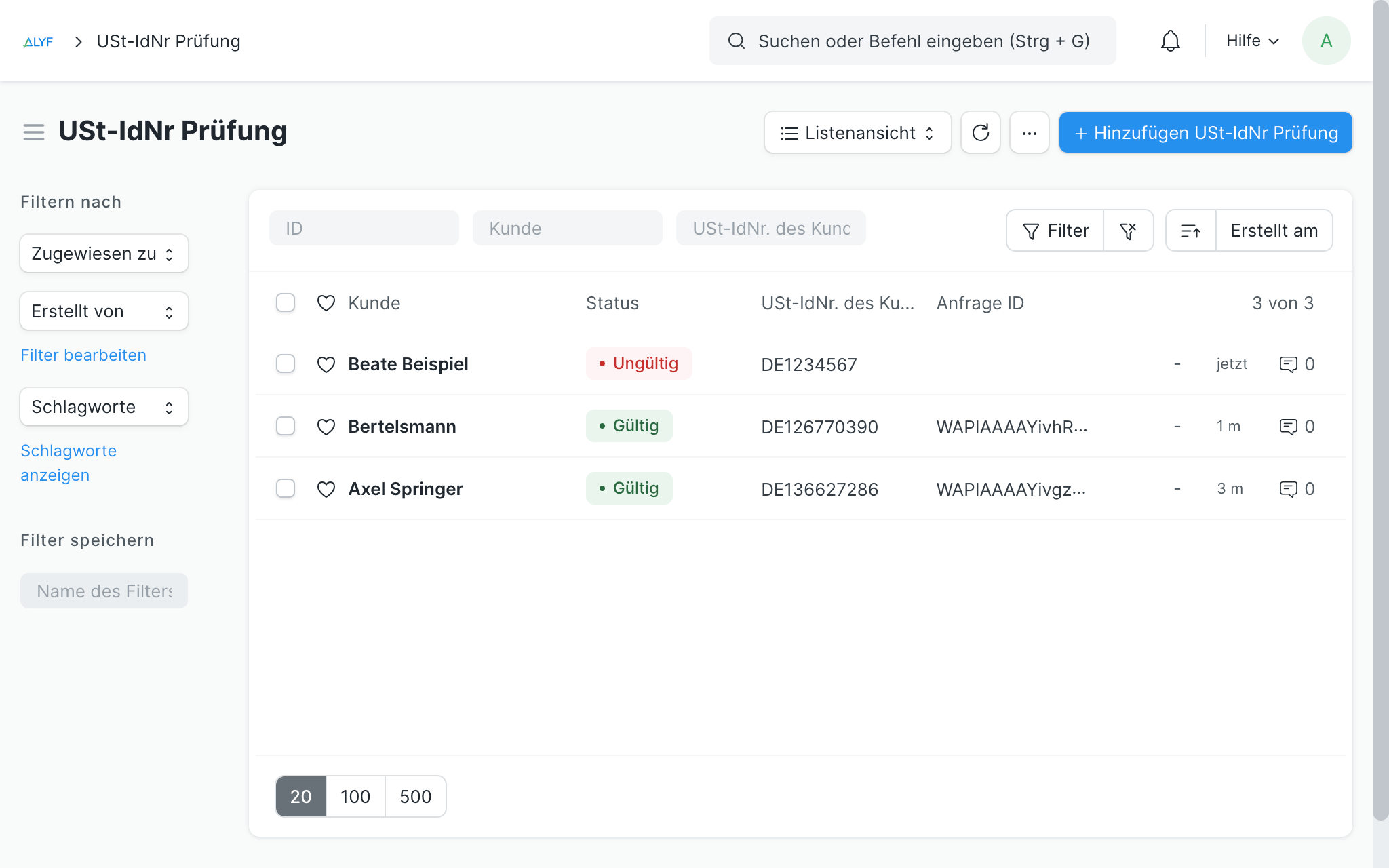This screenshot has height=868, width=1389.
Task: Expand the Zugewiesen zu dropdown
Action: pos(104,254)
